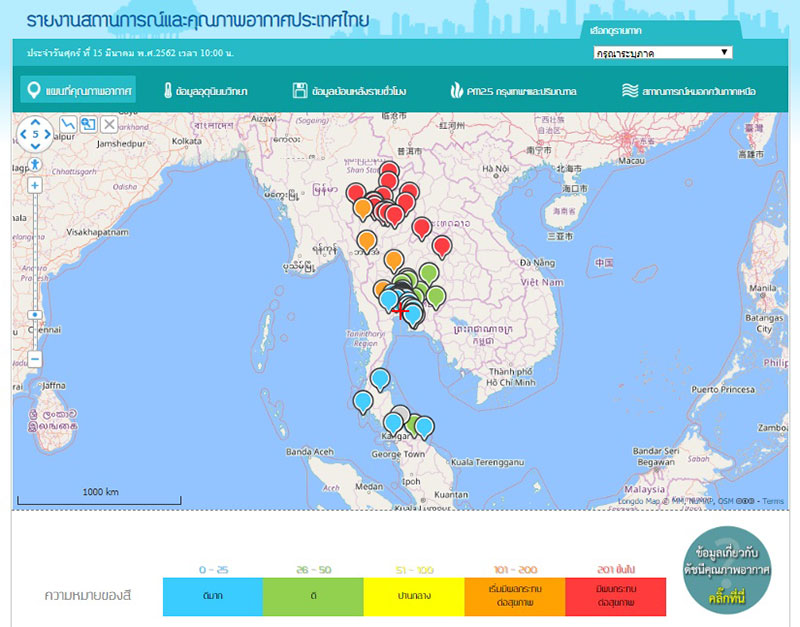Image resolution: width=800 pixels, height=627 pixels.
Task: Open the northern haze situation tab
Action: point(689,91)
